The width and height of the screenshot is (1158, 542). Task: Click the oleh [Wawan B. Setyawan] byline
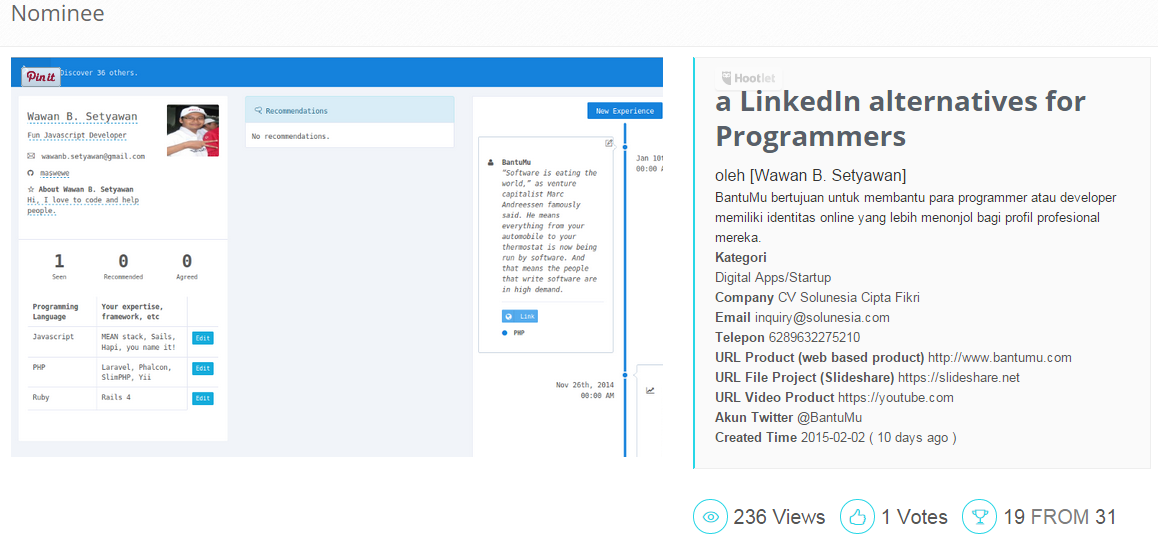click(810, 176)
